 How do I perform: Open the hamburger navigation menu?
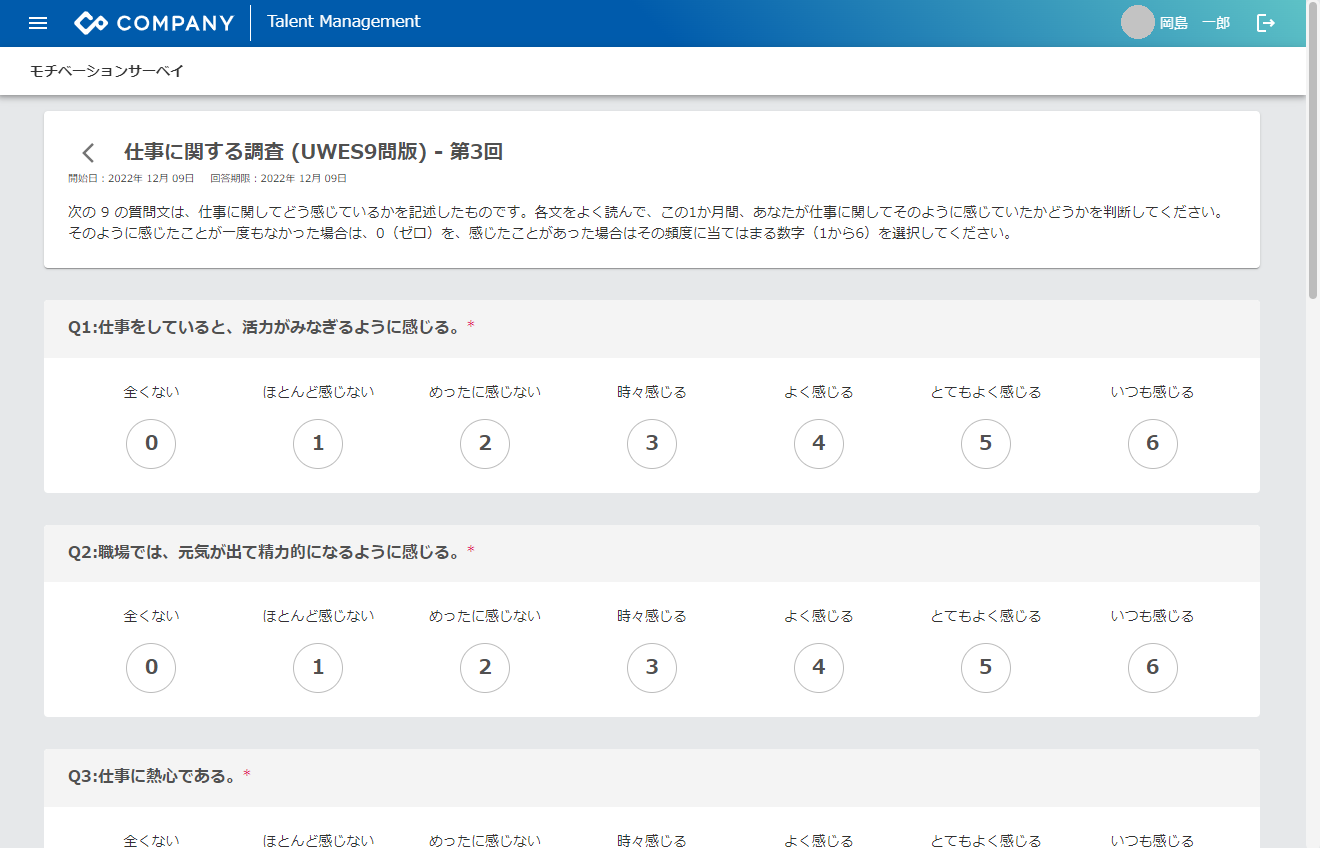(38, 23)
